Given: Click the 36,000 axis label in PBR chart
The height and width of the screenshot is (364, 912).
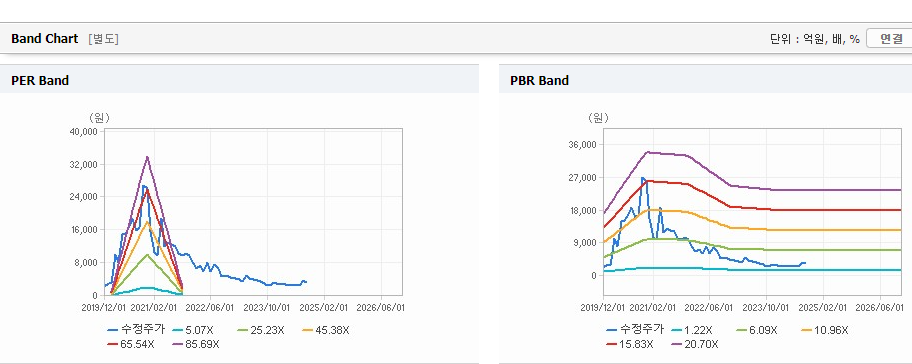Looking at the screenshot, I should pos(582,144).
